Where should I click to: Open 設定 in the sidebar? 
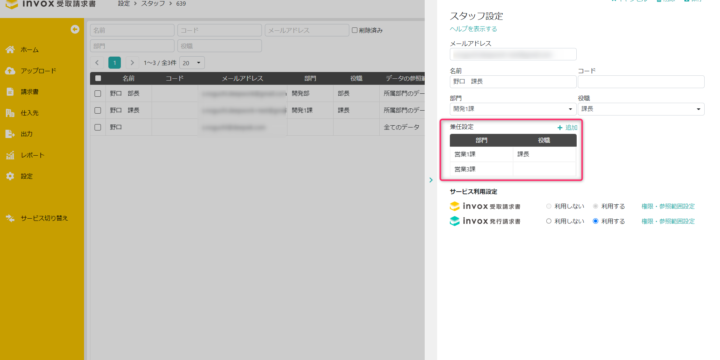pos(26,176)
